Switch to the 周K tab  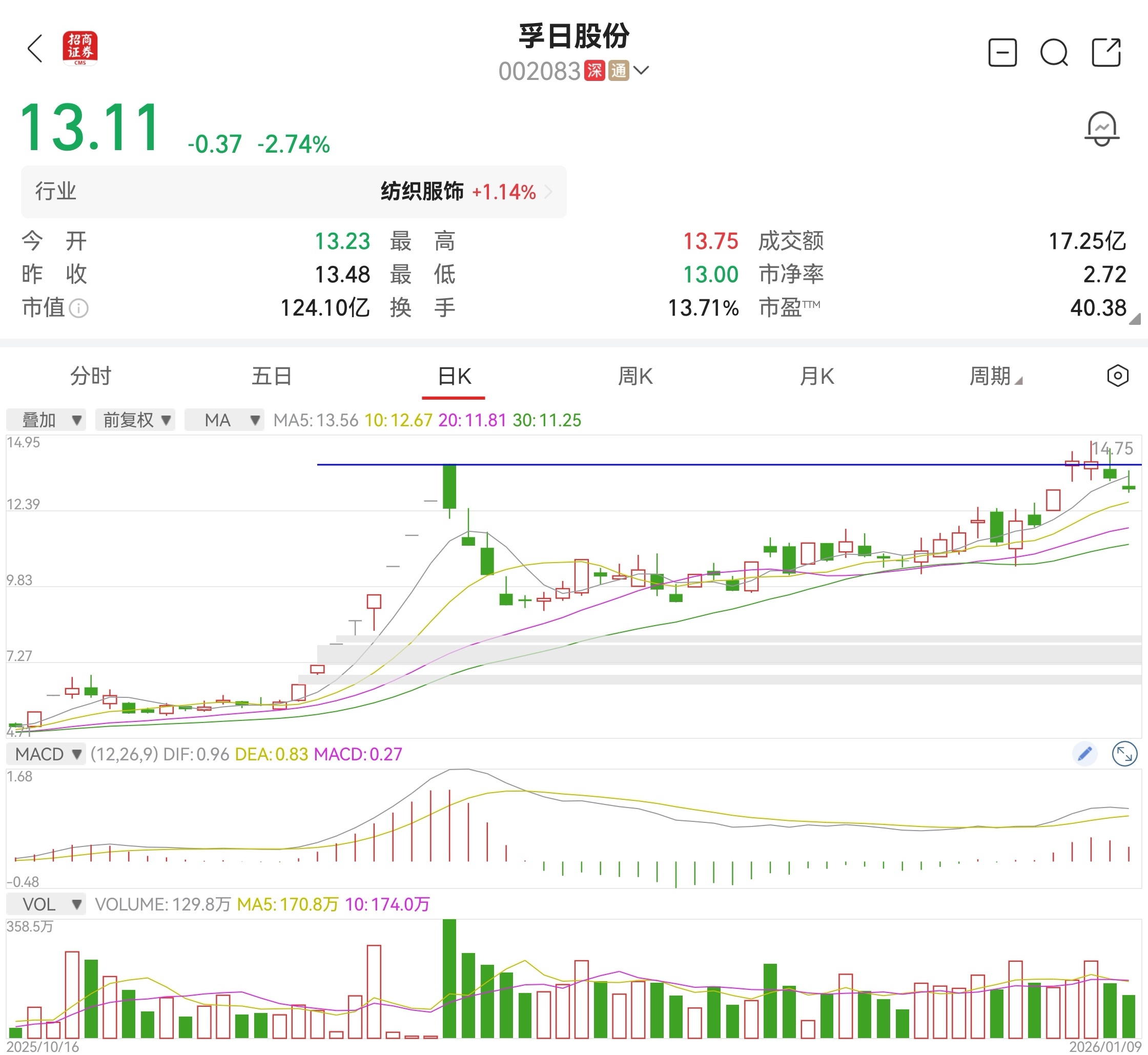635,376
